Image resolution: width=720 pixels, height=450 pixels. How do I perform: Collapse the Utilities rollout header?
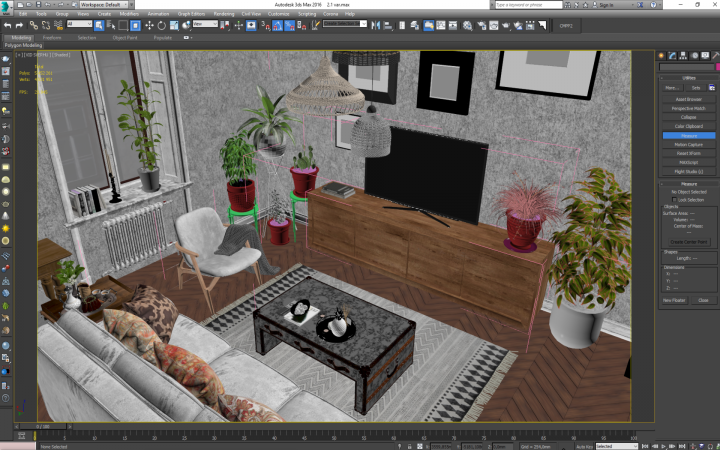688,78
